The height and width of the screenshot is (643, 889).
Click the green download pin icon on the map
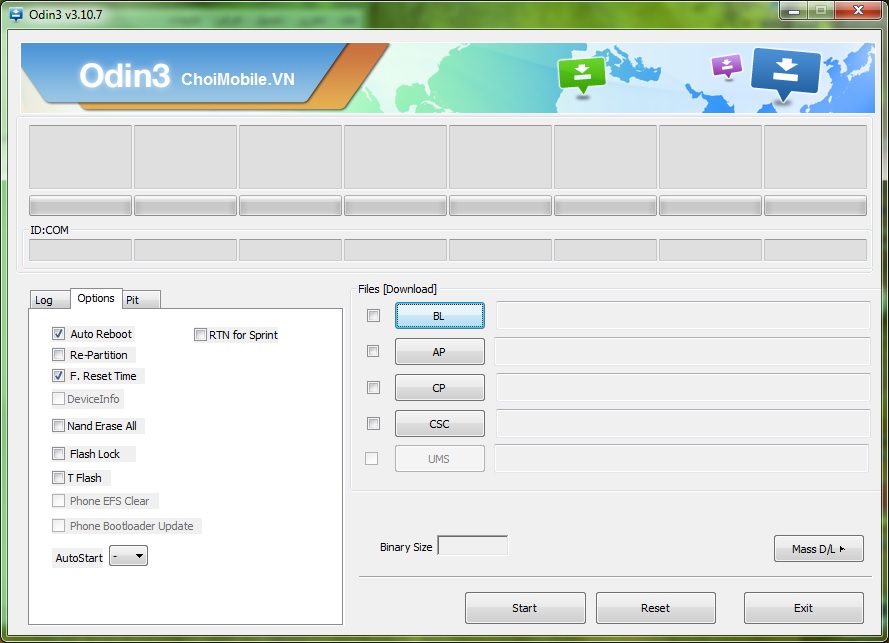click(x=581, y=72)
